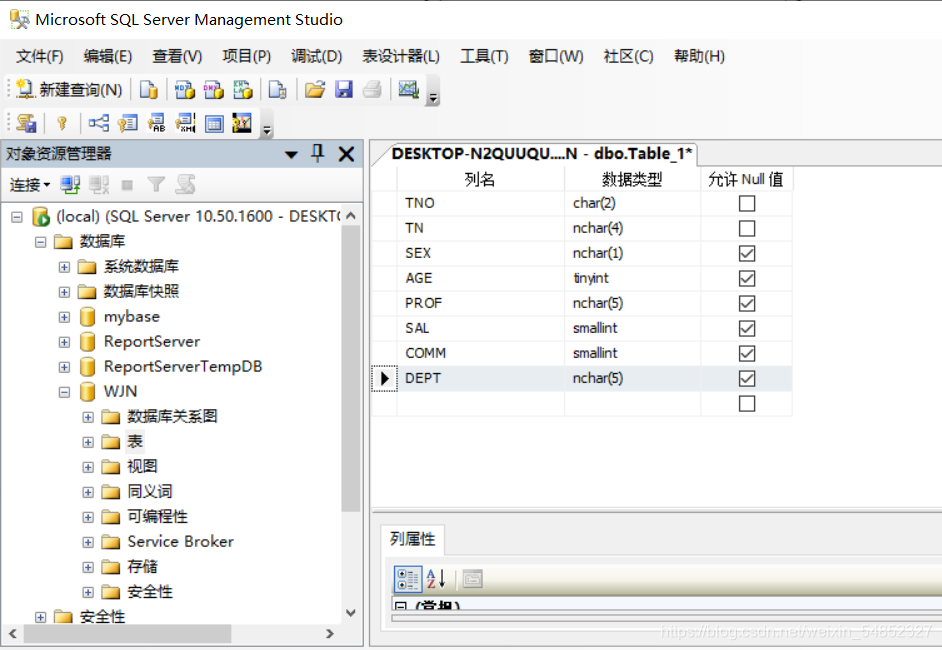Screen dimensions: 942x650
Task: Select the ReportServerTempDB database node
Action: pos(183,366)
